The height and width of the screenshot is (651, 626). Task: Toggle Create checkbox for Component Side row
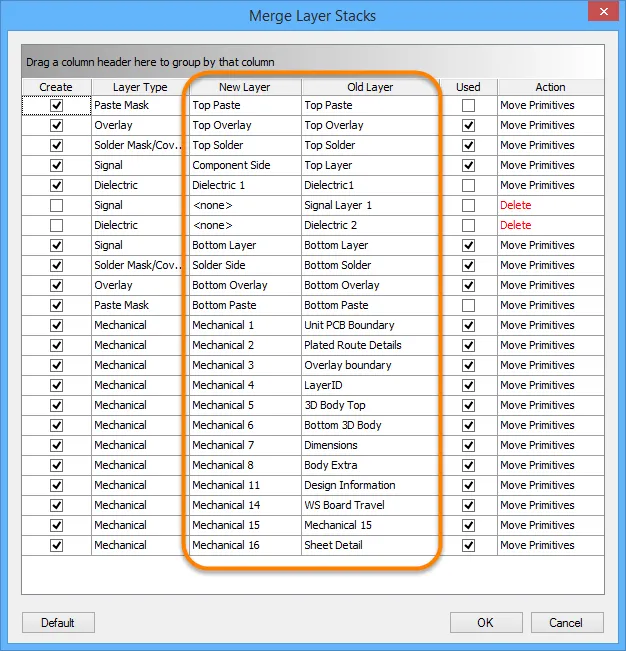(56, 165)
